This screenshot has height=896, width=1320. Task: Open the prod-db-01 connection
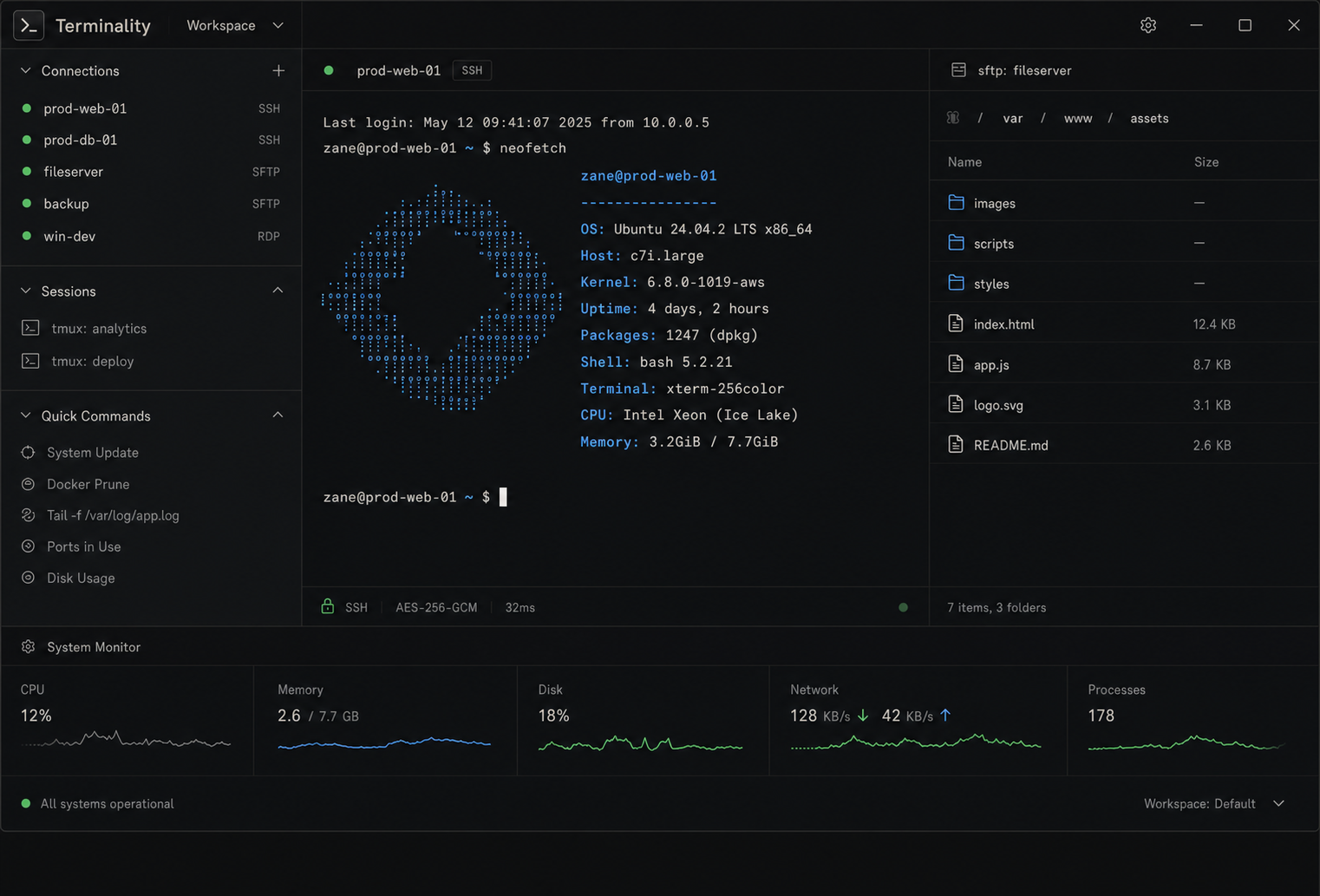click(151, 140)
